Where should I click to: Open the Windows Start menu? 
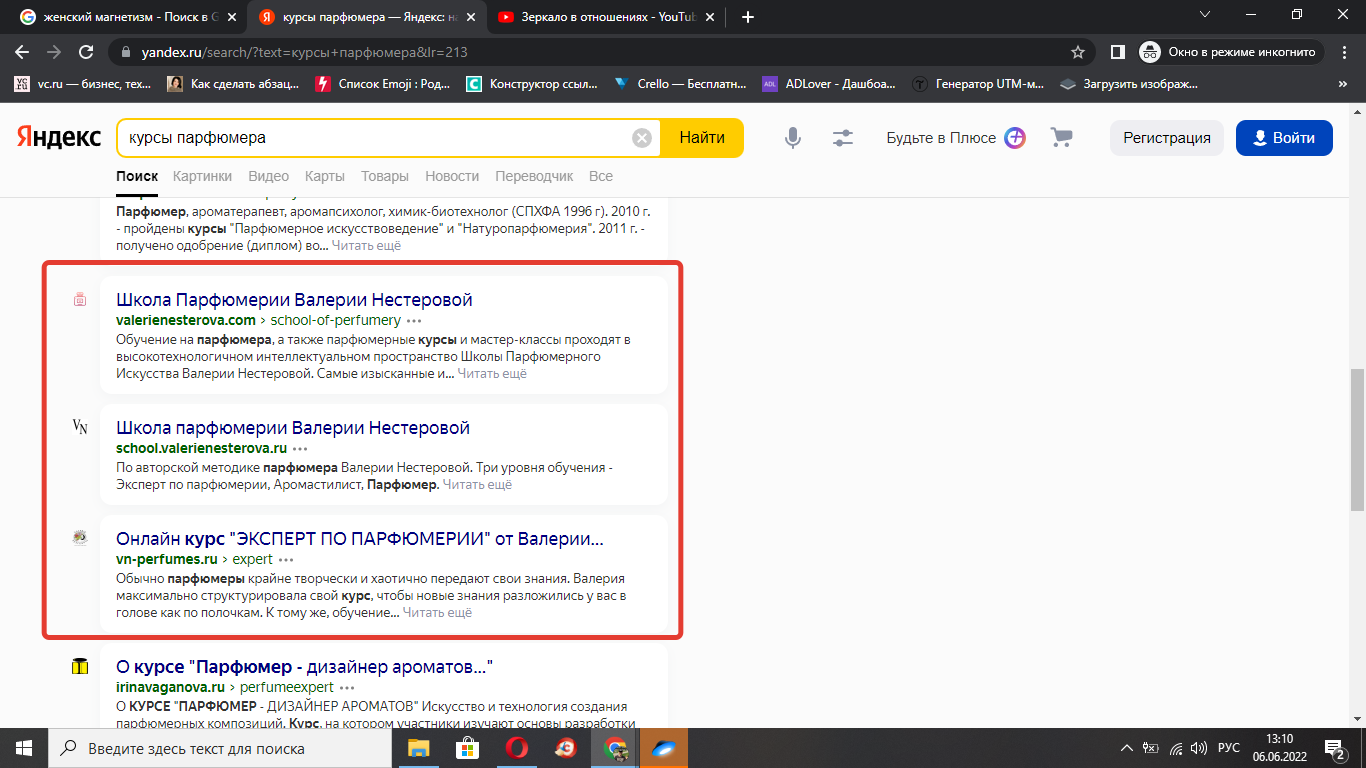(23, 748)
